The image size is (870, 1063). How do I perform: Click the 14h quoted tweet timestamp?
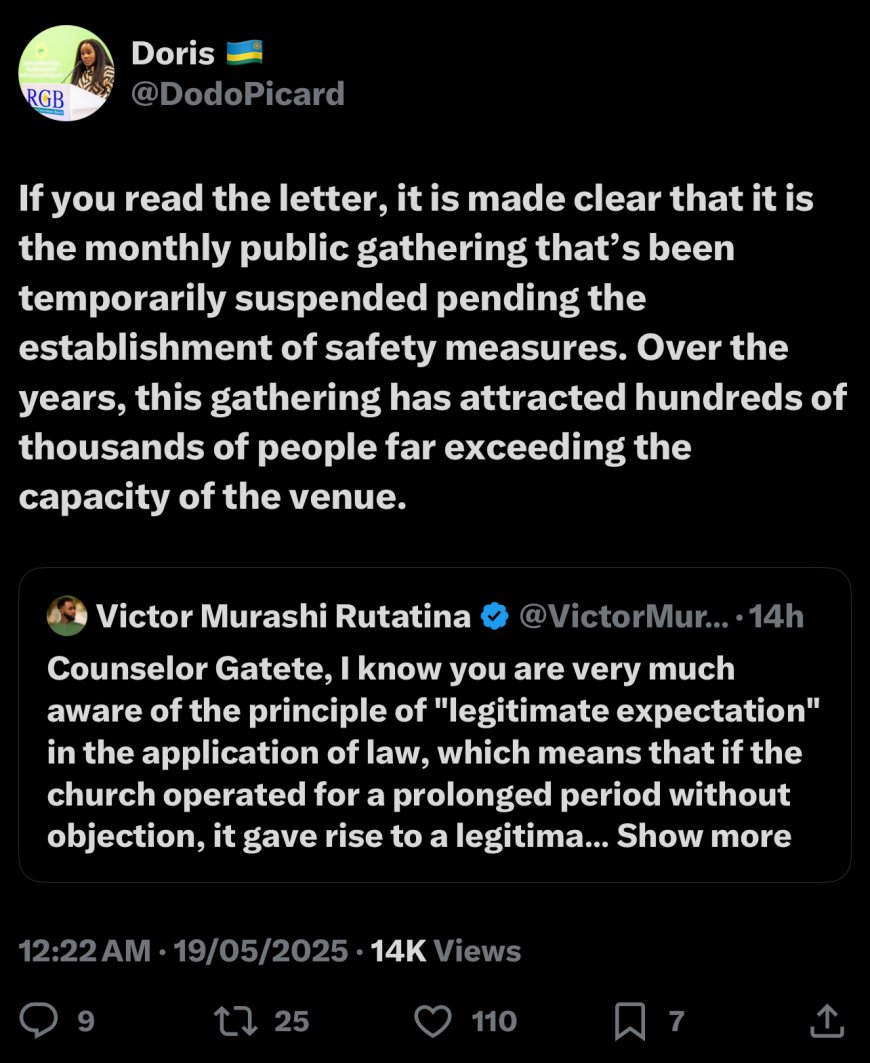tap(776, 617)
